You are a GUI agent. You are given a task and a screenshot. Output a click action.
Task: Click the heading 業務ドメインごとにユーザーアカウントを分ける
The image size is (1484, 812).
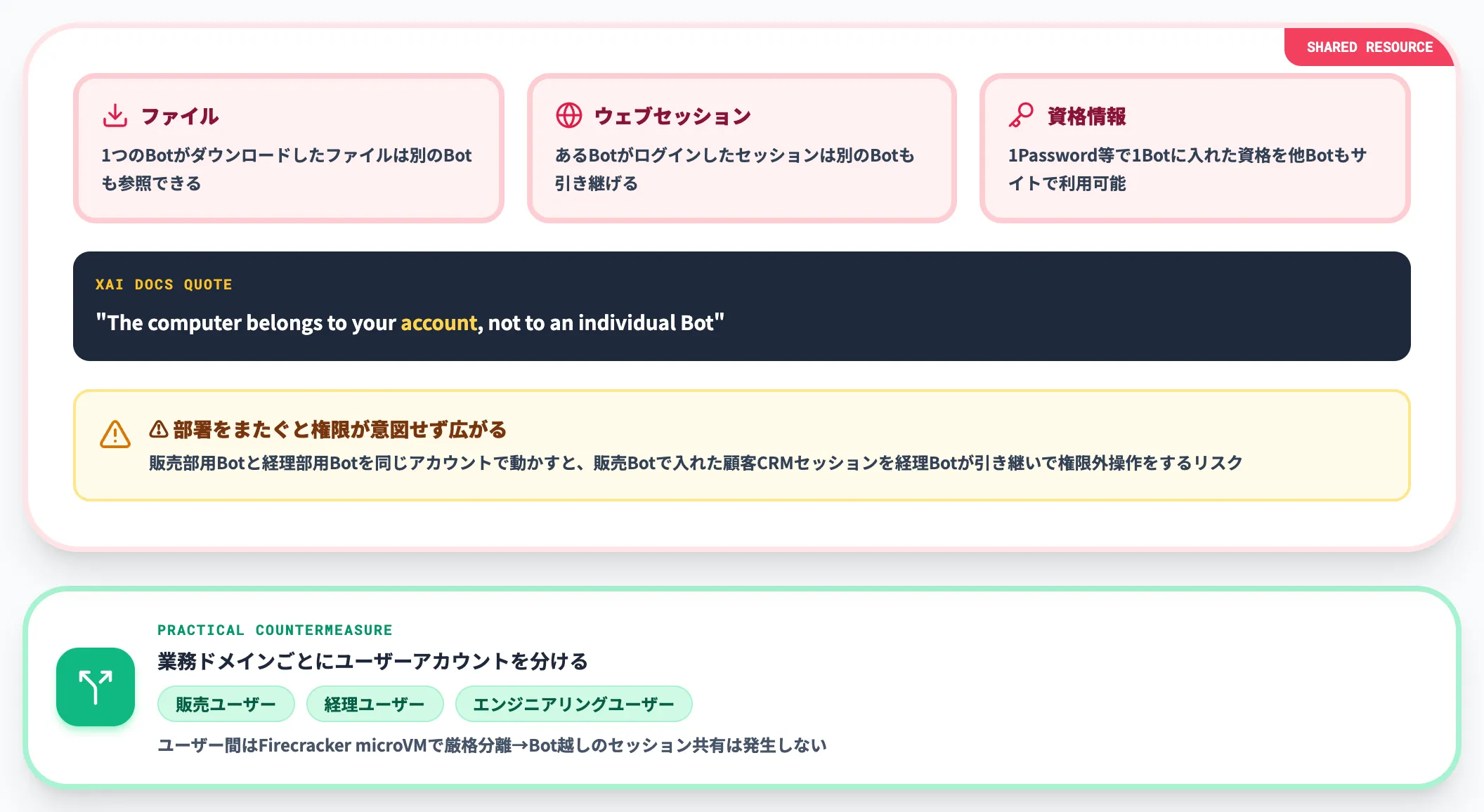pyautogui.click(x=372, y=661)
